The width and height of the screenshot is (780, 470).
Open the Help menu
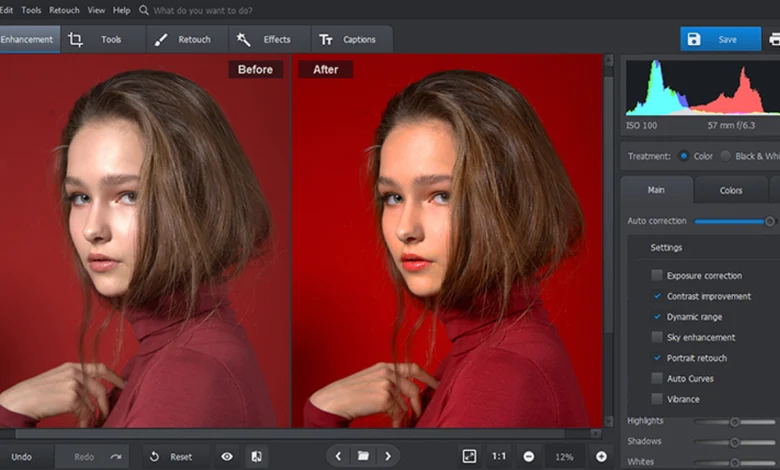pos(122,10)
